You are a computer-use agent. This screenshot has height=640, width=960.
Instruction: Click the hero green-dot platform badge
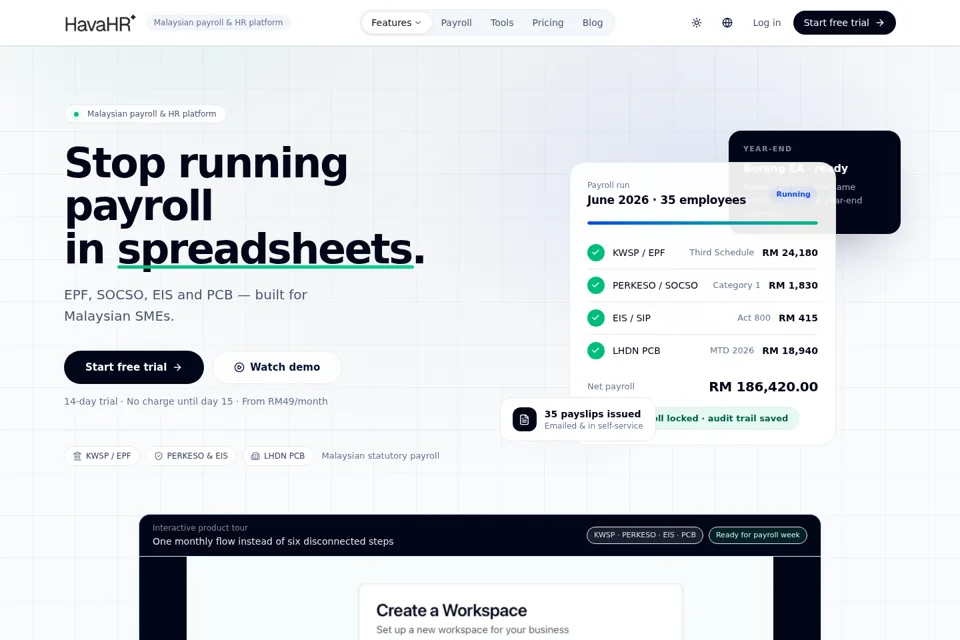[x=145, y=114]
